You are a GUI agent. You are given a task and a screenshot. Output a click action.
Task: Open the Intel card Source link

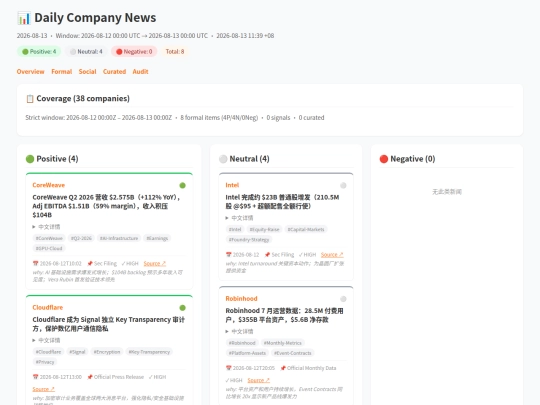[332, 255]
